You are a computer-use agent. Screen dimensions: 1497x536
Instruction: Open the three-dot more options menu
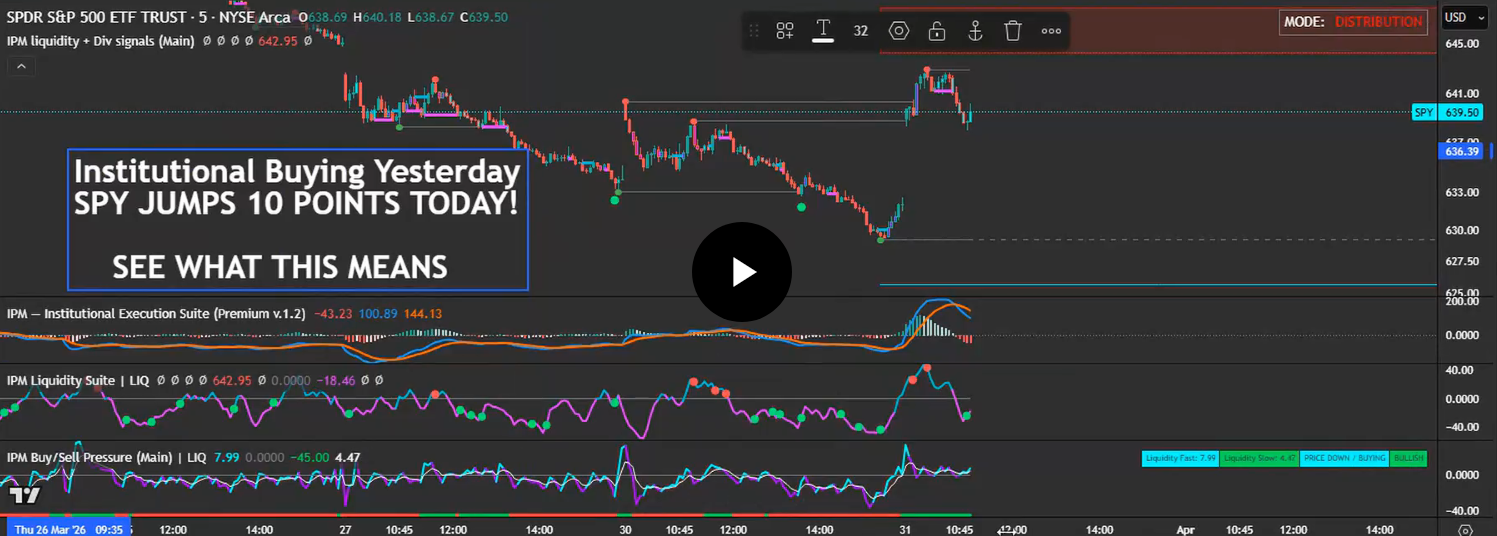(1051, 31)
